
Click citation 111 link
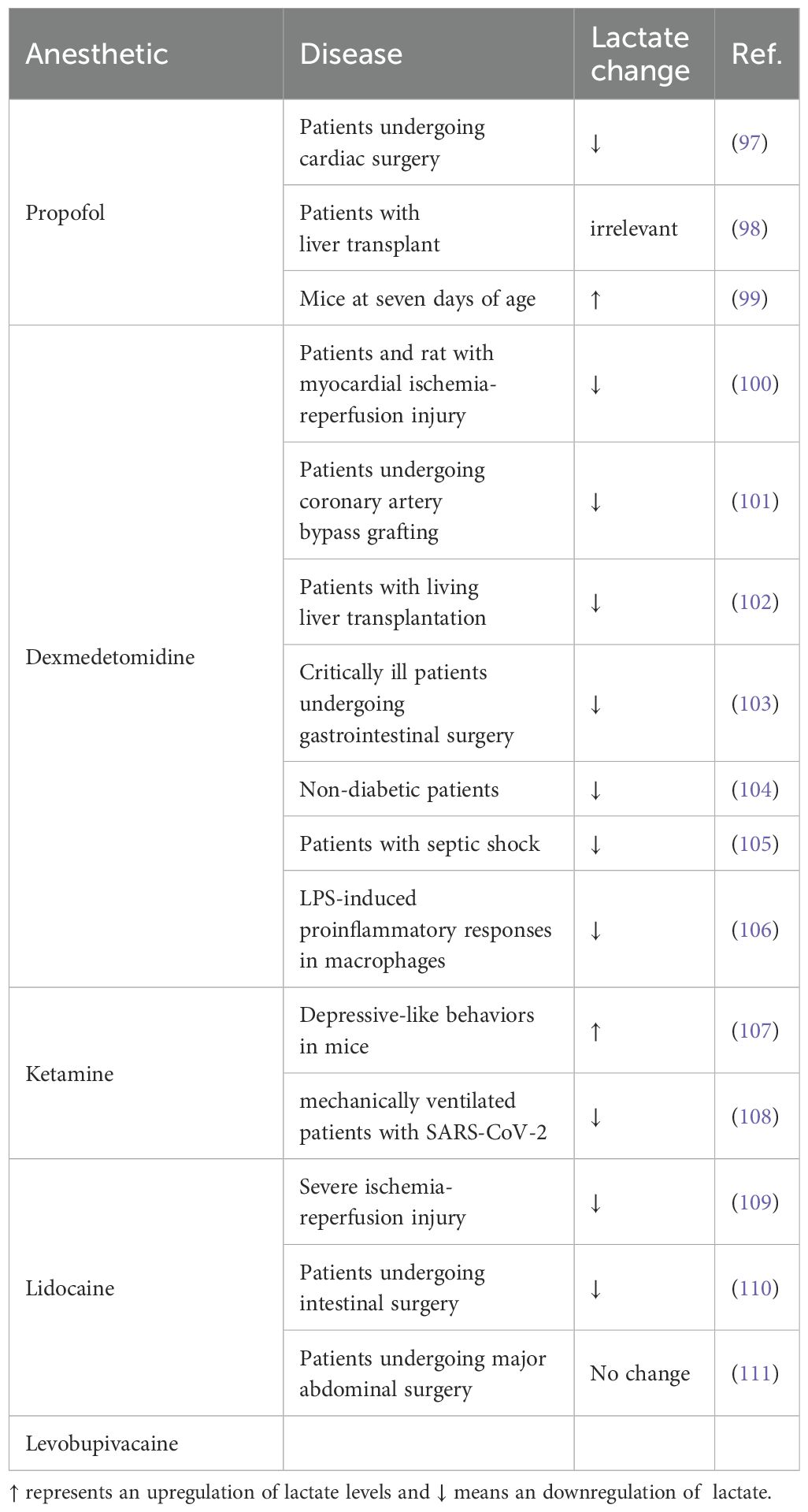pos(754,1373)
